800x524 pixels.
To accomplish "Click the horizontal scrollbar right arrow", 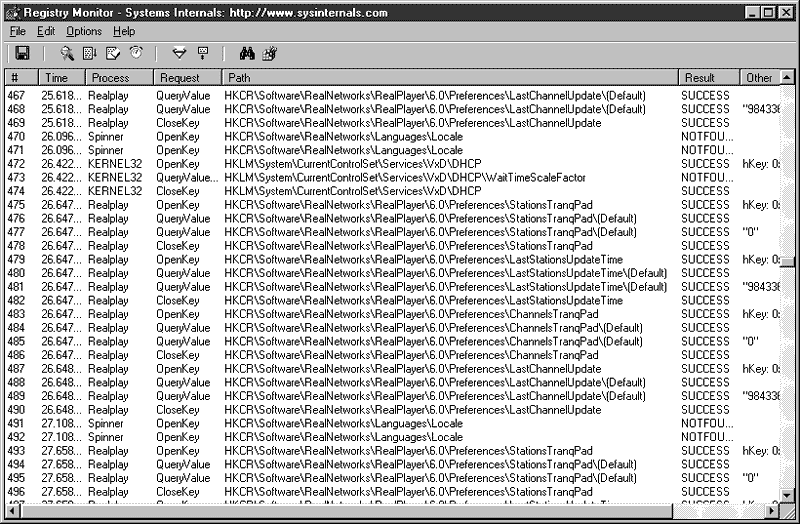I will 772,510.
